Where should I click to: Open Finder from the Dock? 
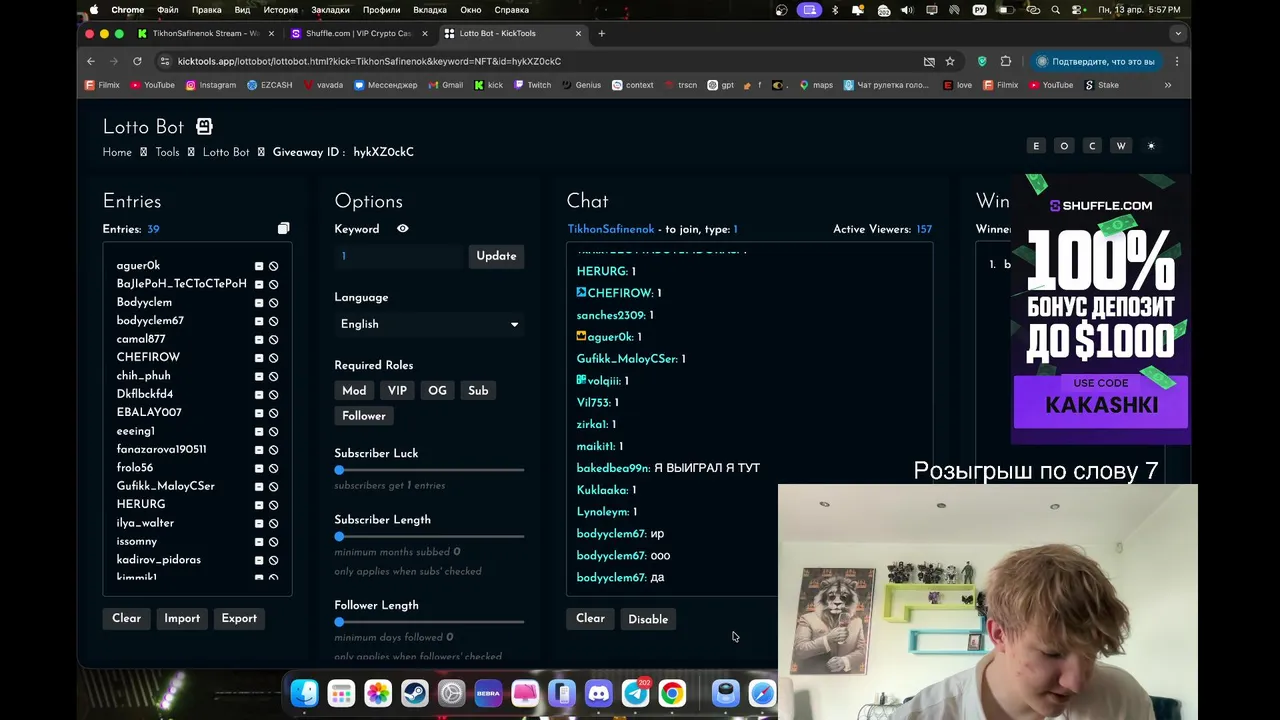point(304,693)
